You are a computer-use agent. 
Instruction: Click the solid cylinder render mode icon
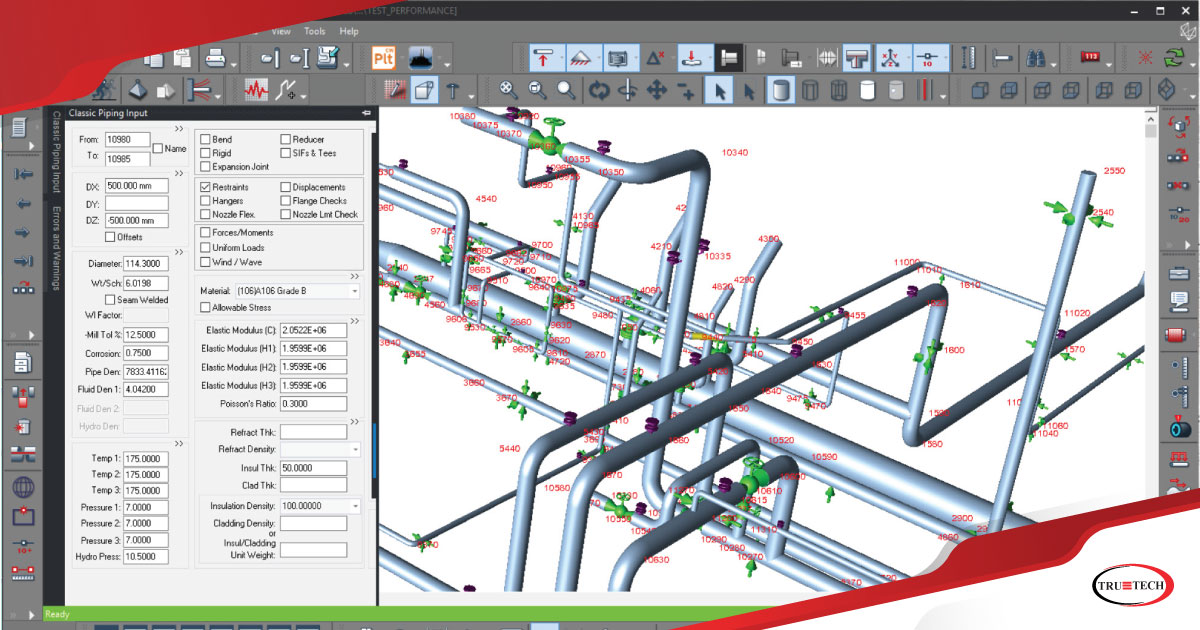pyautogui.click(x=781, y=91)
